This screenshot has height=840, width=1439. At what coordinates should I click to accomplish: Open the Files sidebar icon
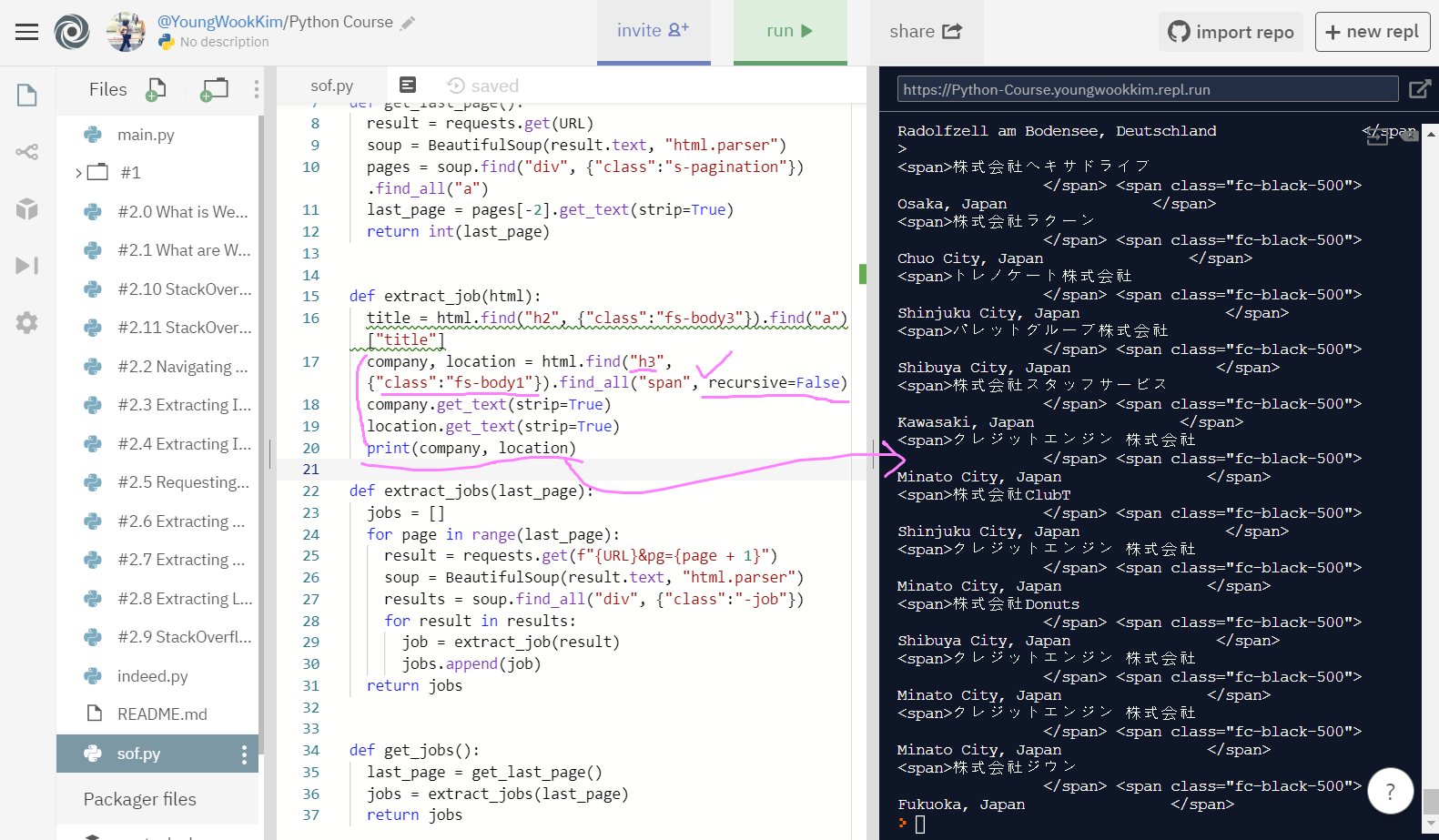[27, 95]
